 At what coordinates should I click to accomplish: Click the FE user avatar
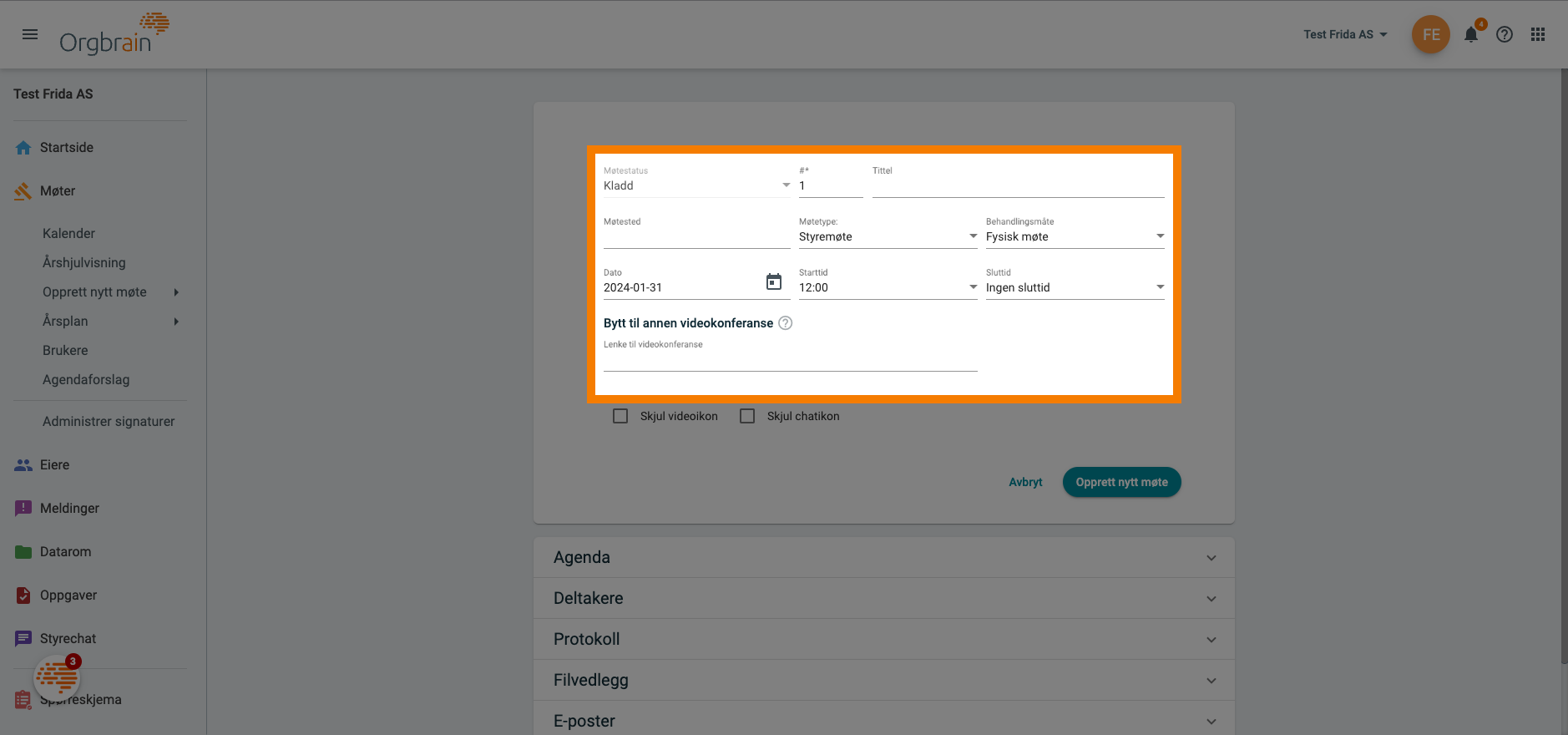coord(1431,34)
